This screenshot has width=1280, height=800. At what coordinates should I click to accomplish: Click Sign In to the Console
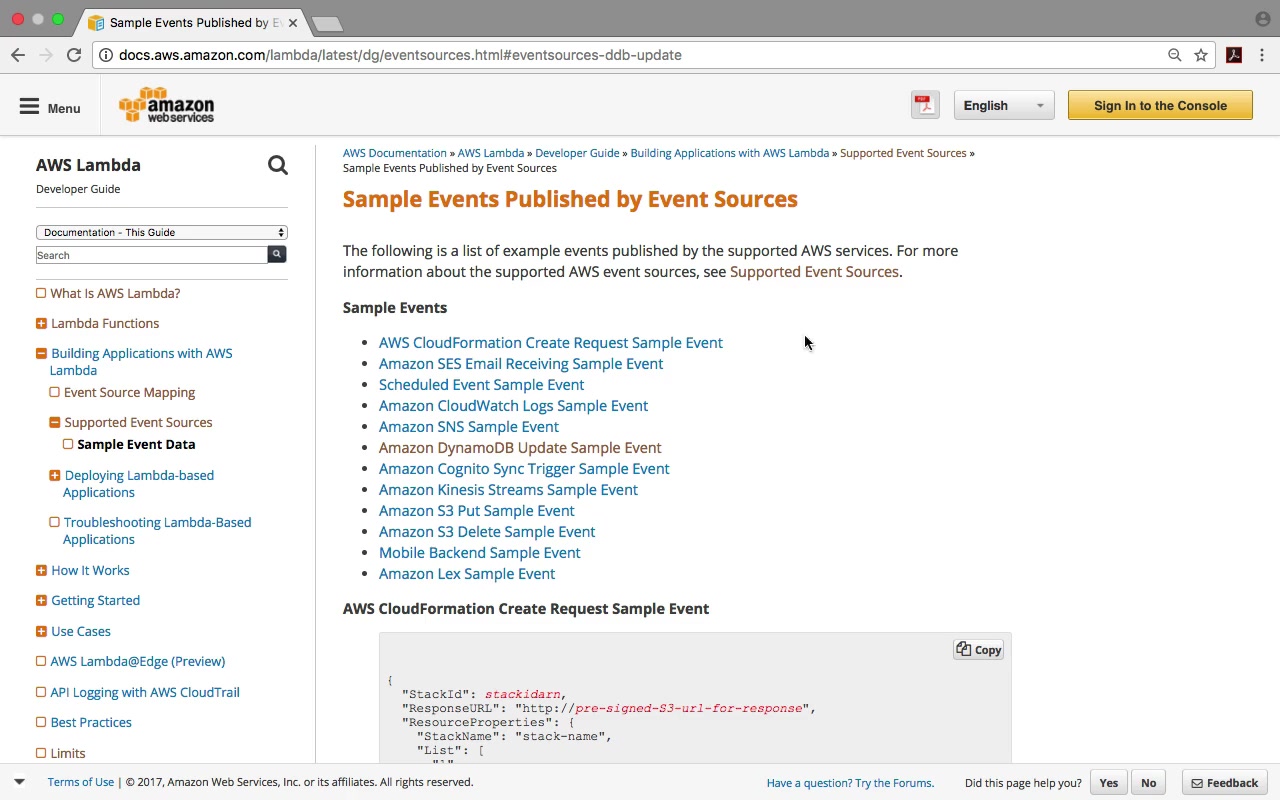[1160, 105]
